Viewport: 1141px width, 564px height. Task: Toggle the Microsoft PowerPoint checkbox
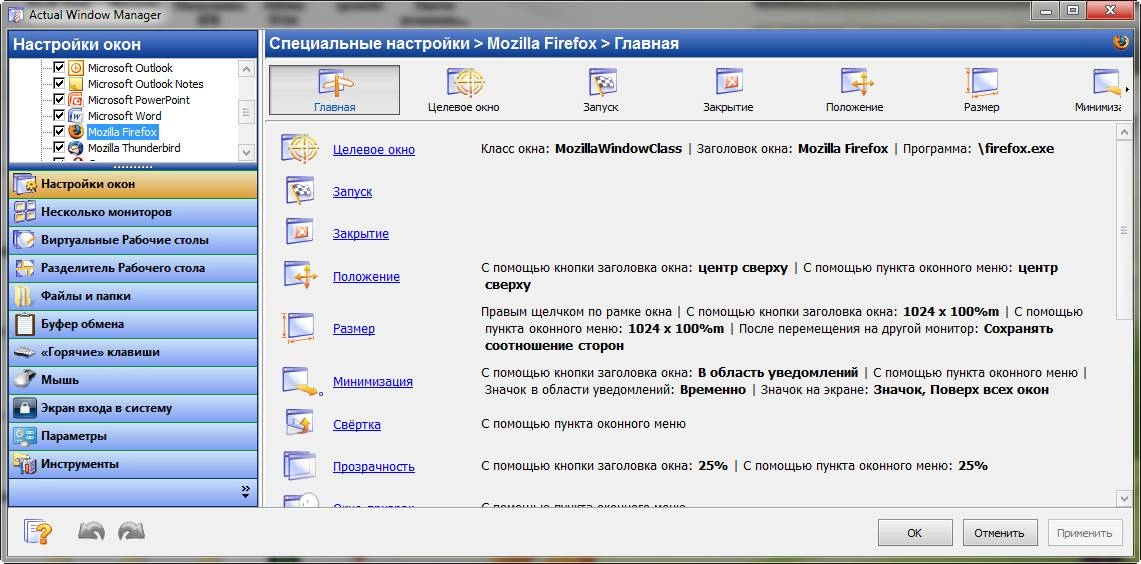coord(60,100)
